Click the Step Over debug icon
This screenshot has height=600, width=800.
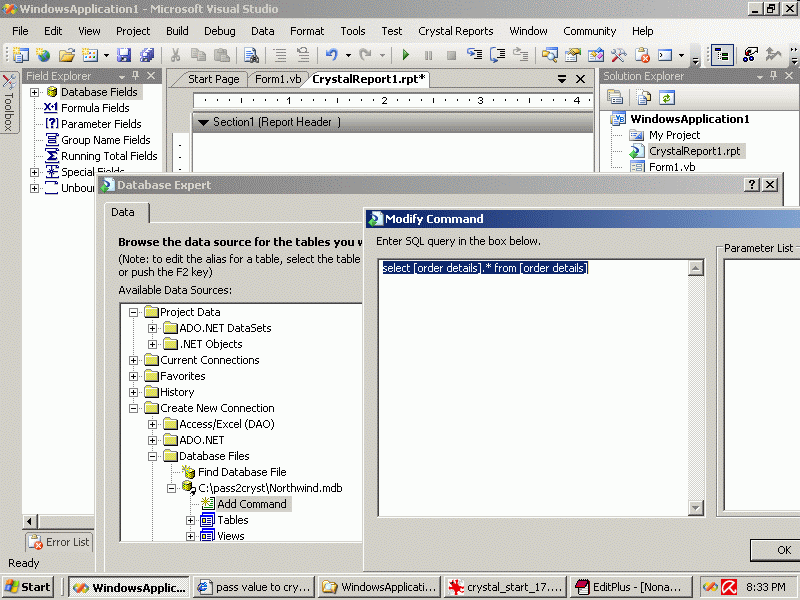(x=497, y=55)
